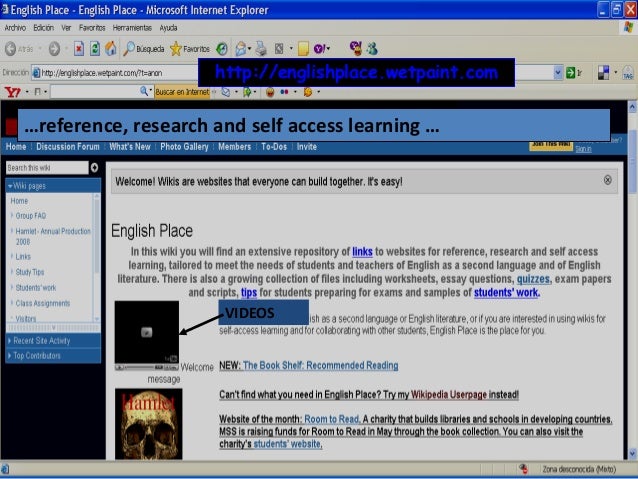Click the page icon in address bar
Viewport: 638px width, 479px height.
(x=36, y=73)
